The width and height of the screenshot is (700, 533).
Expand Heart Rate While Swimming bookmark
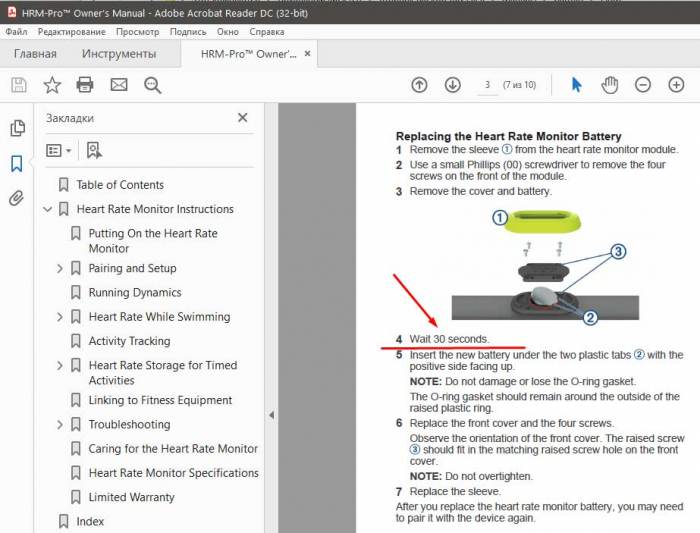[x=60, y=317]
